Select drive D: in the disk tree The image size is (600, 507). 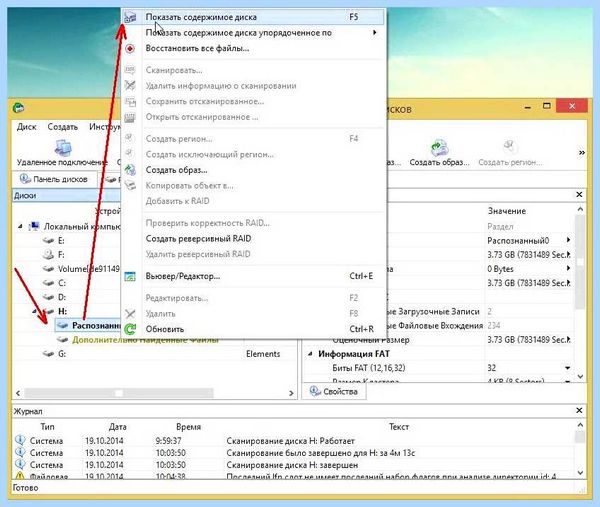pos(62,297)
